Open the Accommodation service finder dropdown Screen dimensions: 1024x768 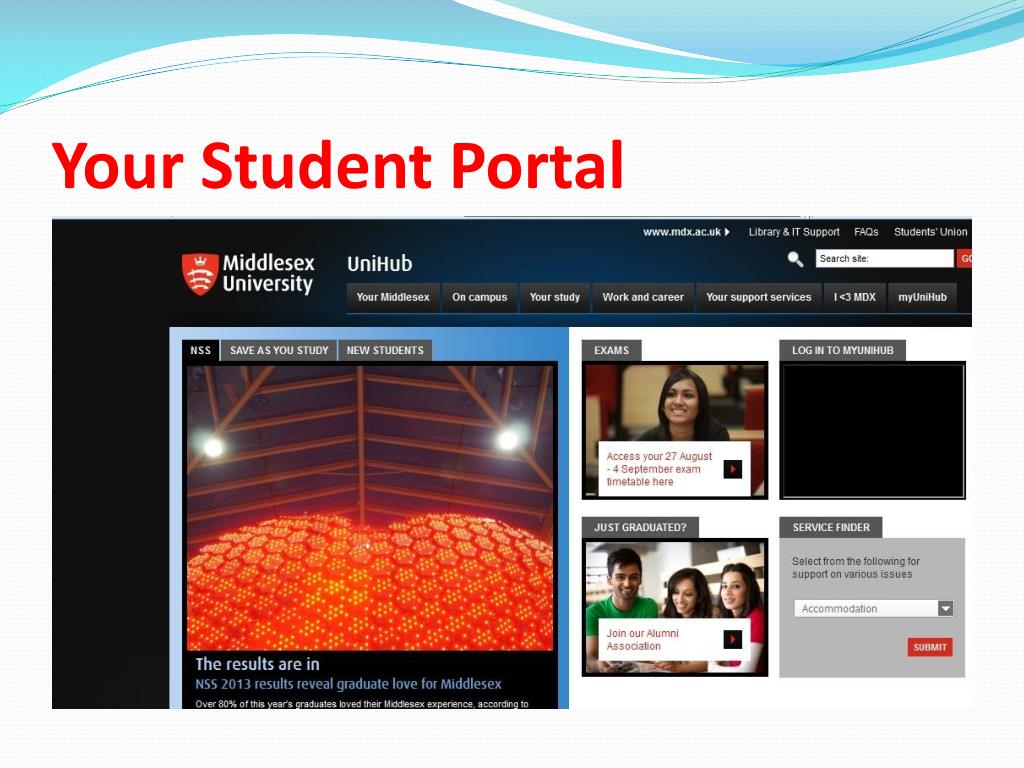point(874,609)
